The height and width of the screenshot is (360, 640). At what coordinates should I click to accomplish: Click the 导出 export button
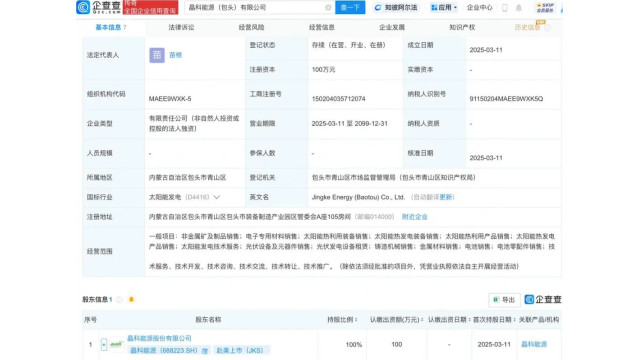click(504, 300)
